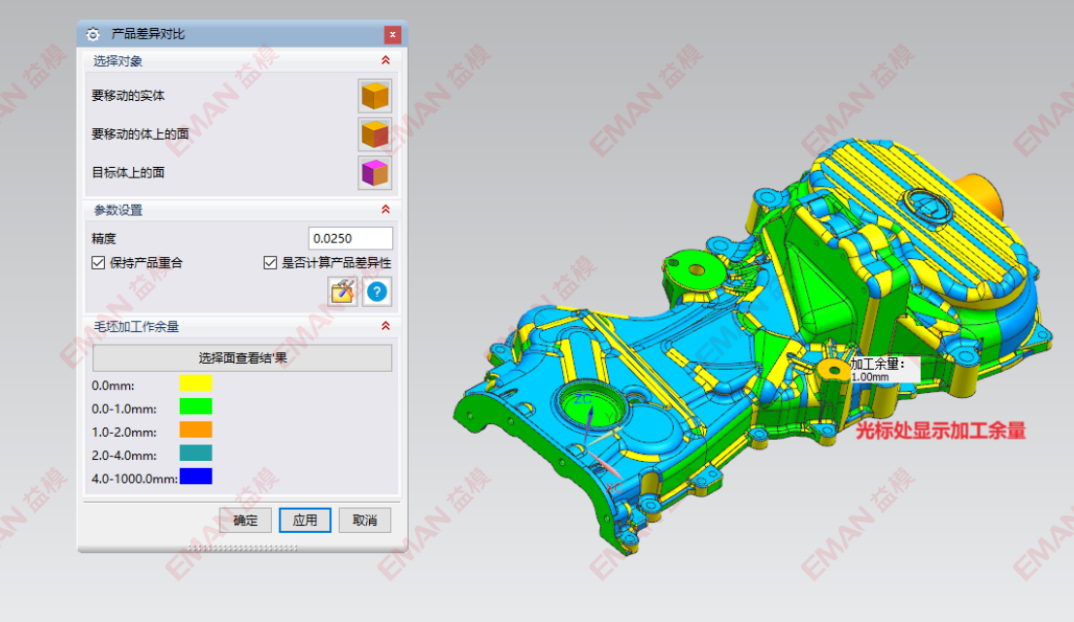Toggle 保持产品重合 checkbox
This screenshot has height=622, width=1074.
[x=99, y=263]
